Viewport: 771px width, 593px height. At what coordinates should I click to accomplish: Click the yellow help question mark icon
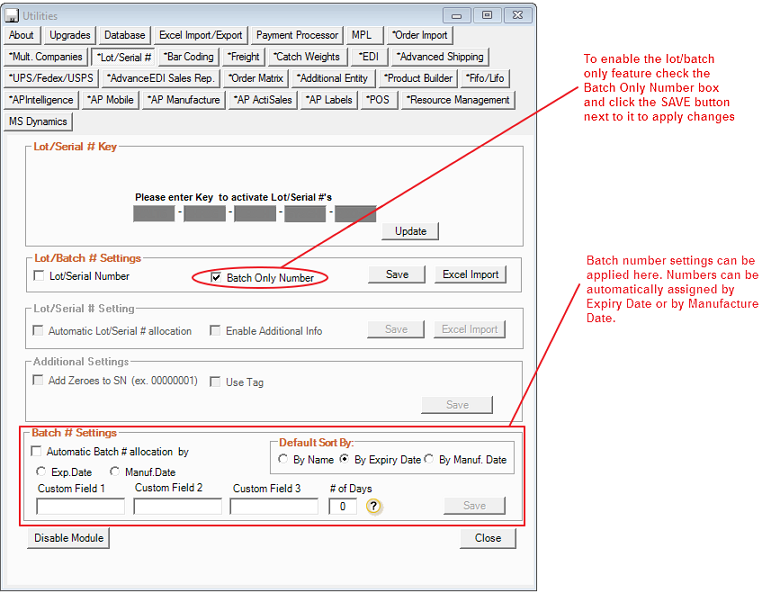(373, 506)
